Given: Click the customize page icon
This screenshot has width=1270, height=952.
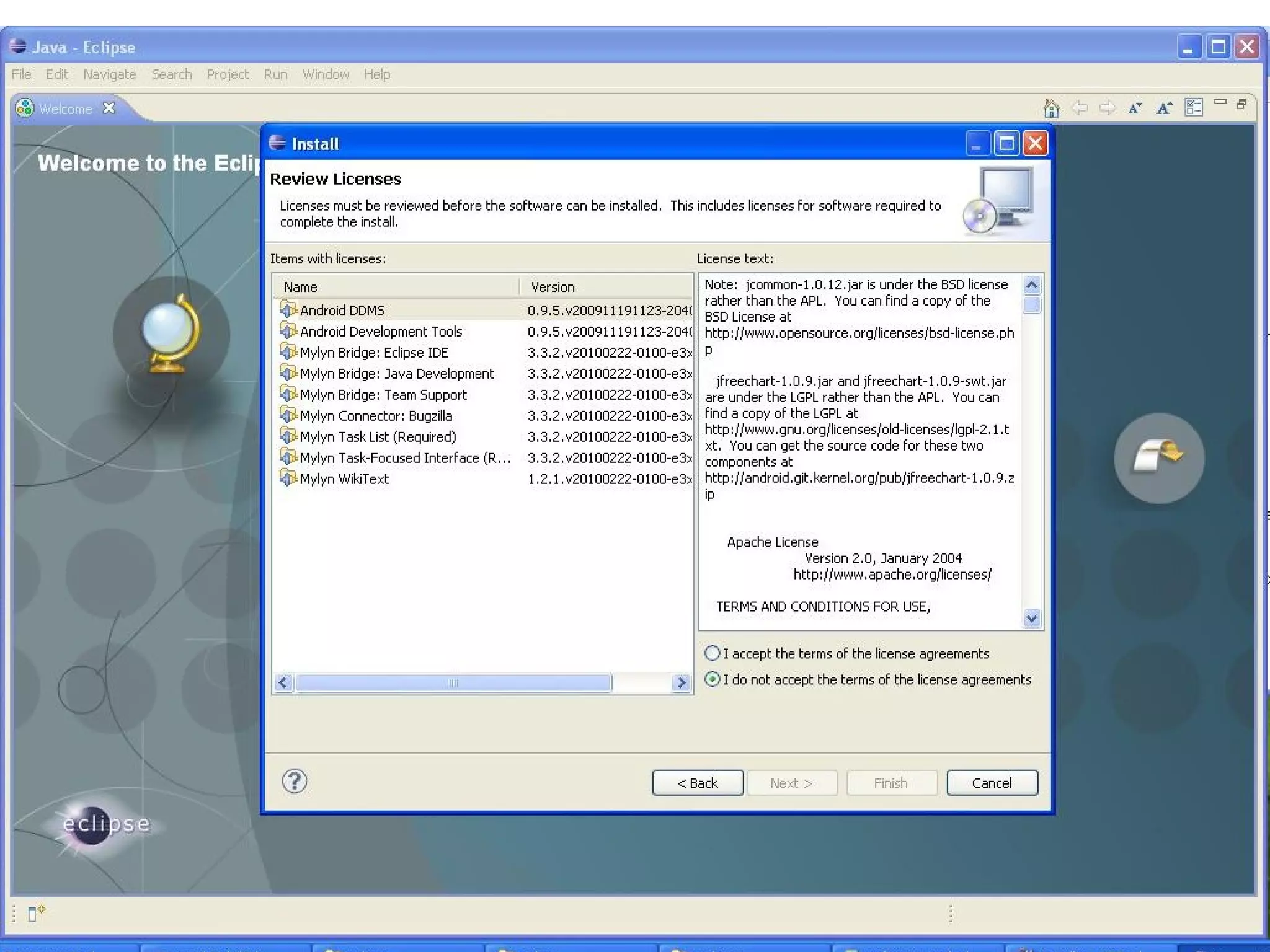Looking at the screenshot, I should tap(1193, 108).
